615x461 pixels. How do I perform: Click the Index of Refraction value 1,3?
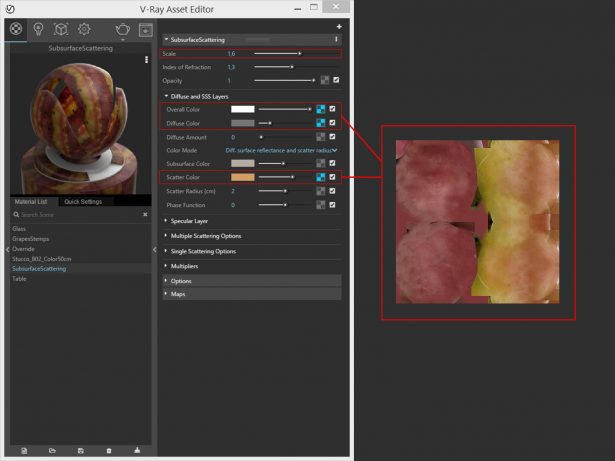(x=231, y=67)
